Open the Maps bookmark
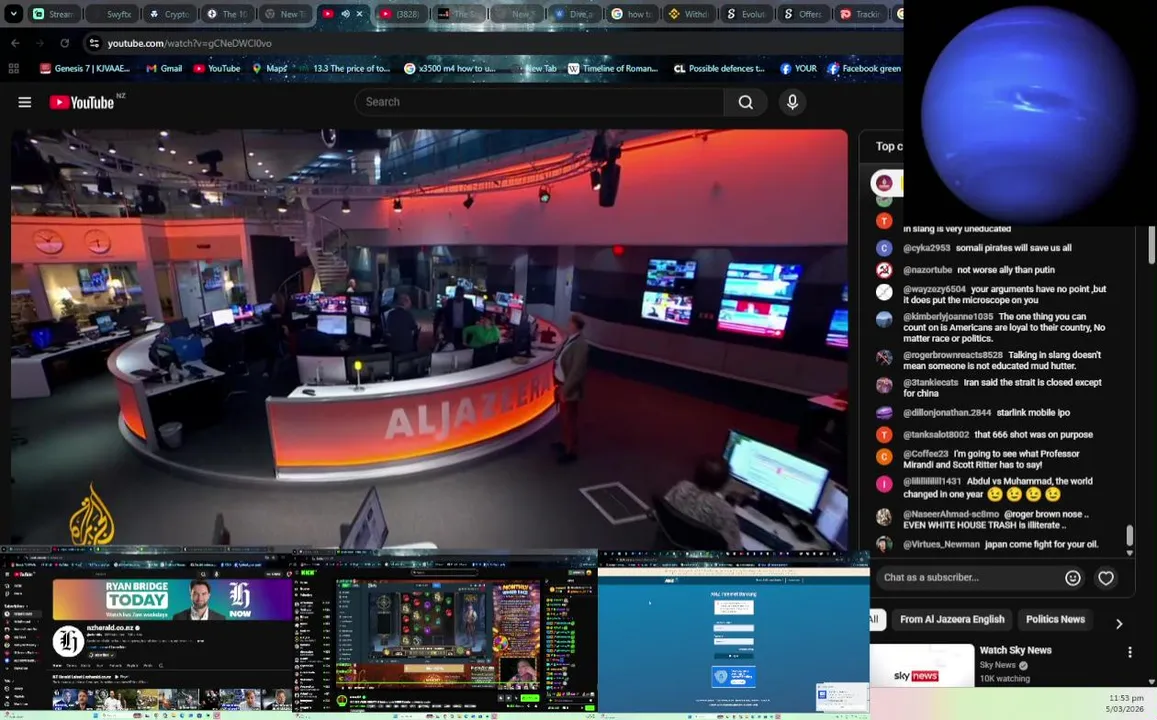1157x720 pixels. pyautogui.click(x=270, y=68)
